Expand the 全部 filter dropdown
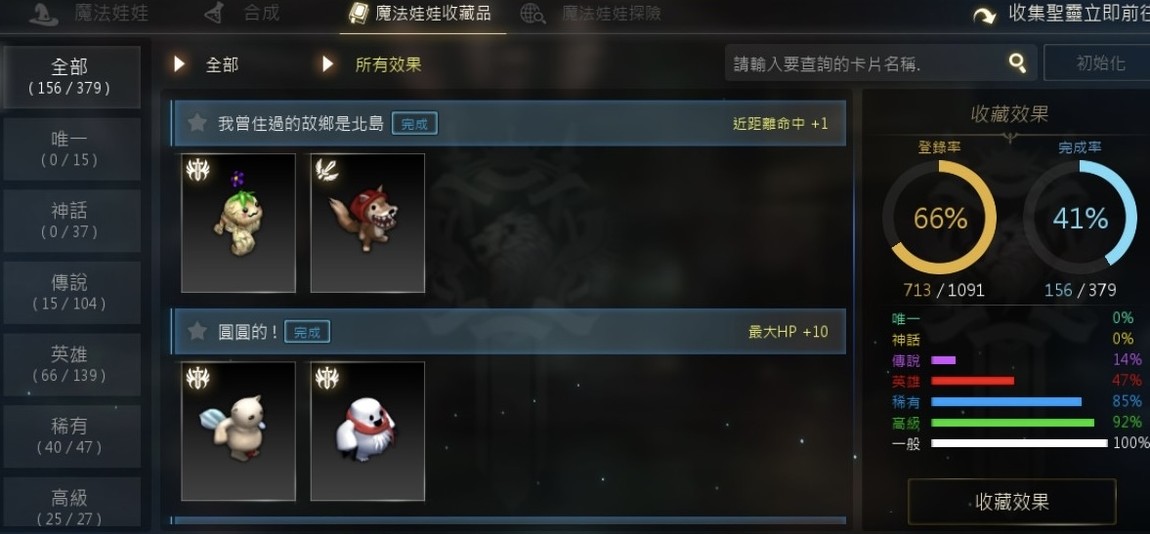The width and height of the screenshot is (1150, 534). click(206, 65)
